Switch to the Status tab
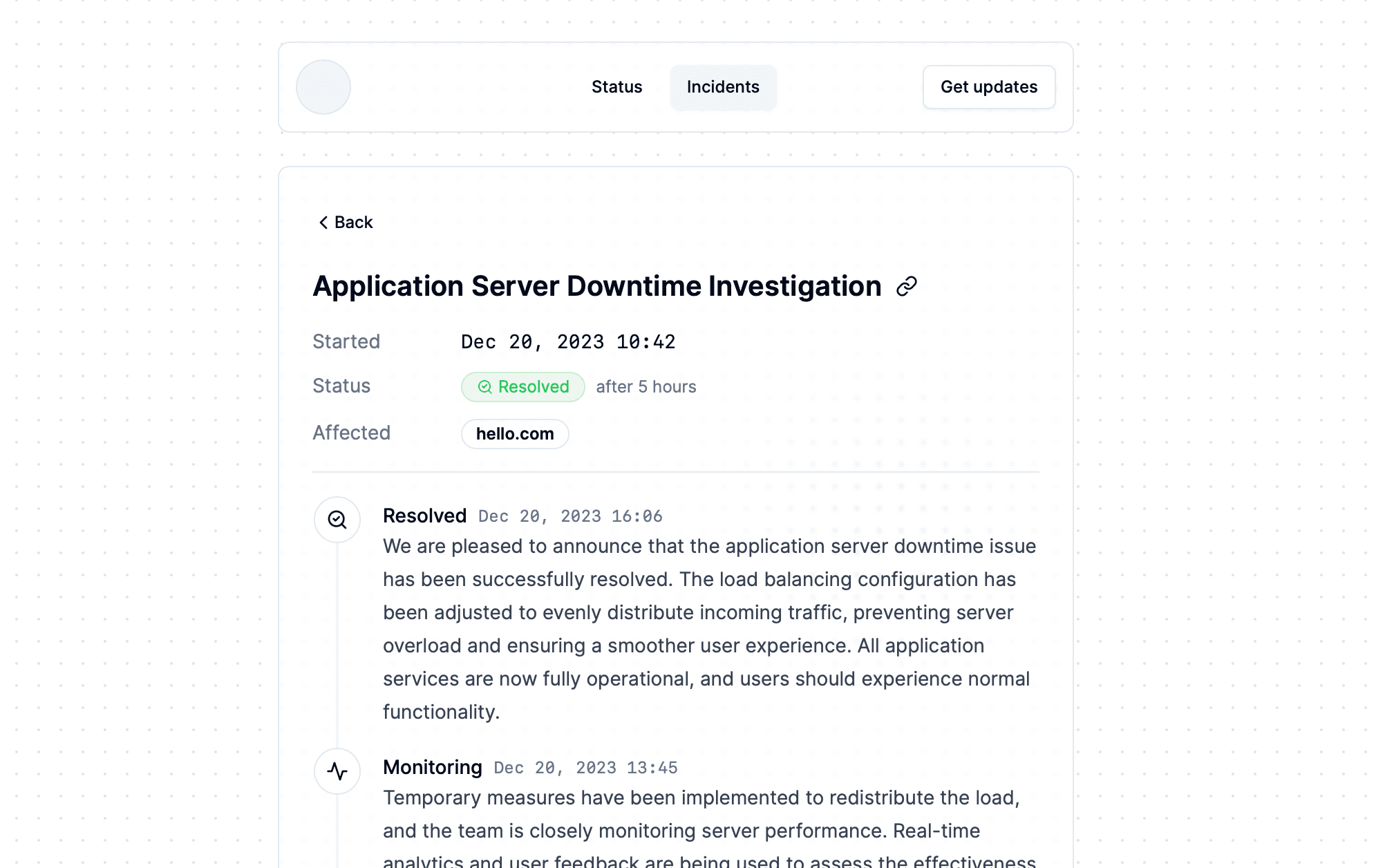This screenshot has height=868, width=1385. point(616,87)
